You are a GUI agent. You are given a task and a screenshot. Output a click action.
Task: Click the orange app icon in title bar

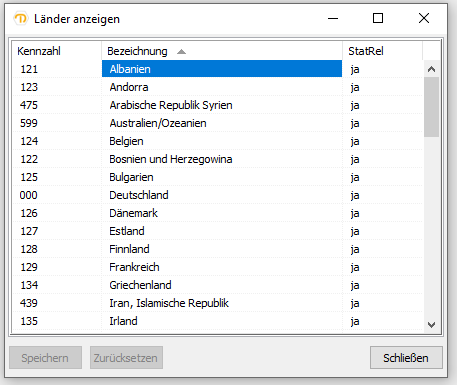tap(21, 18)
